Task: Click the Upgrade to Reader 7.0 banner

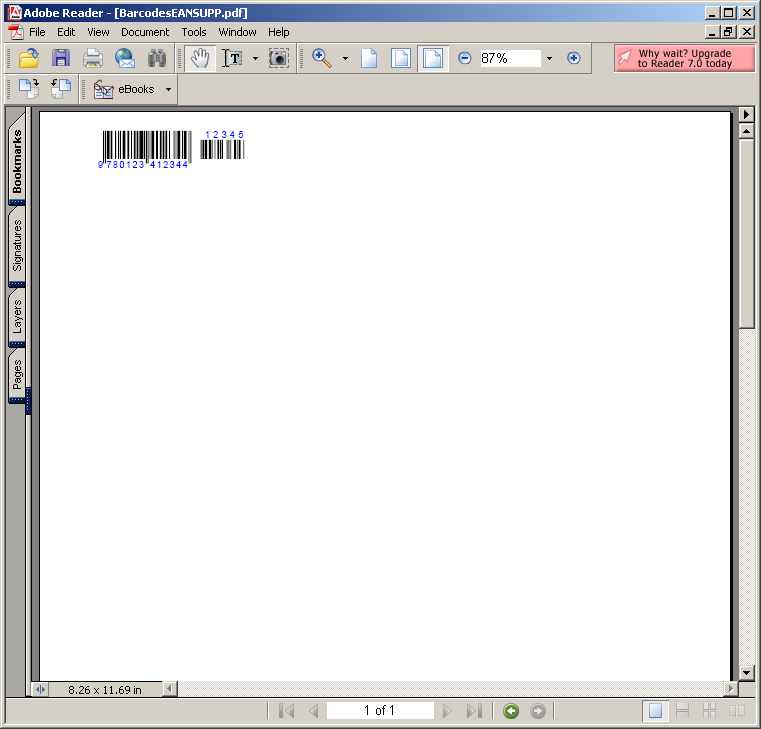Action: click(684, 58)
